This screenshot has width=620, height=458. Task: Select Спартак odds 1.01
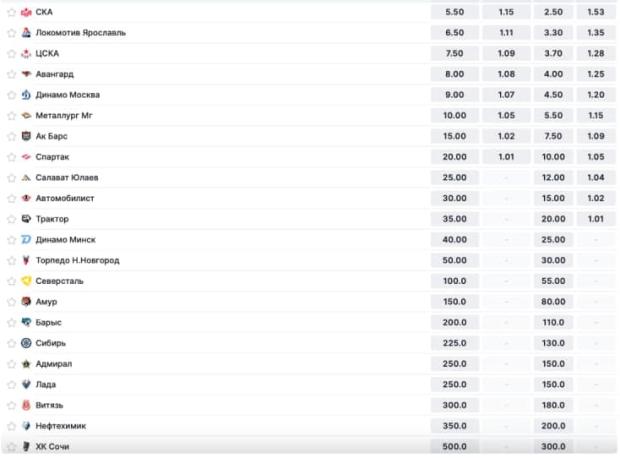point(506,157)
